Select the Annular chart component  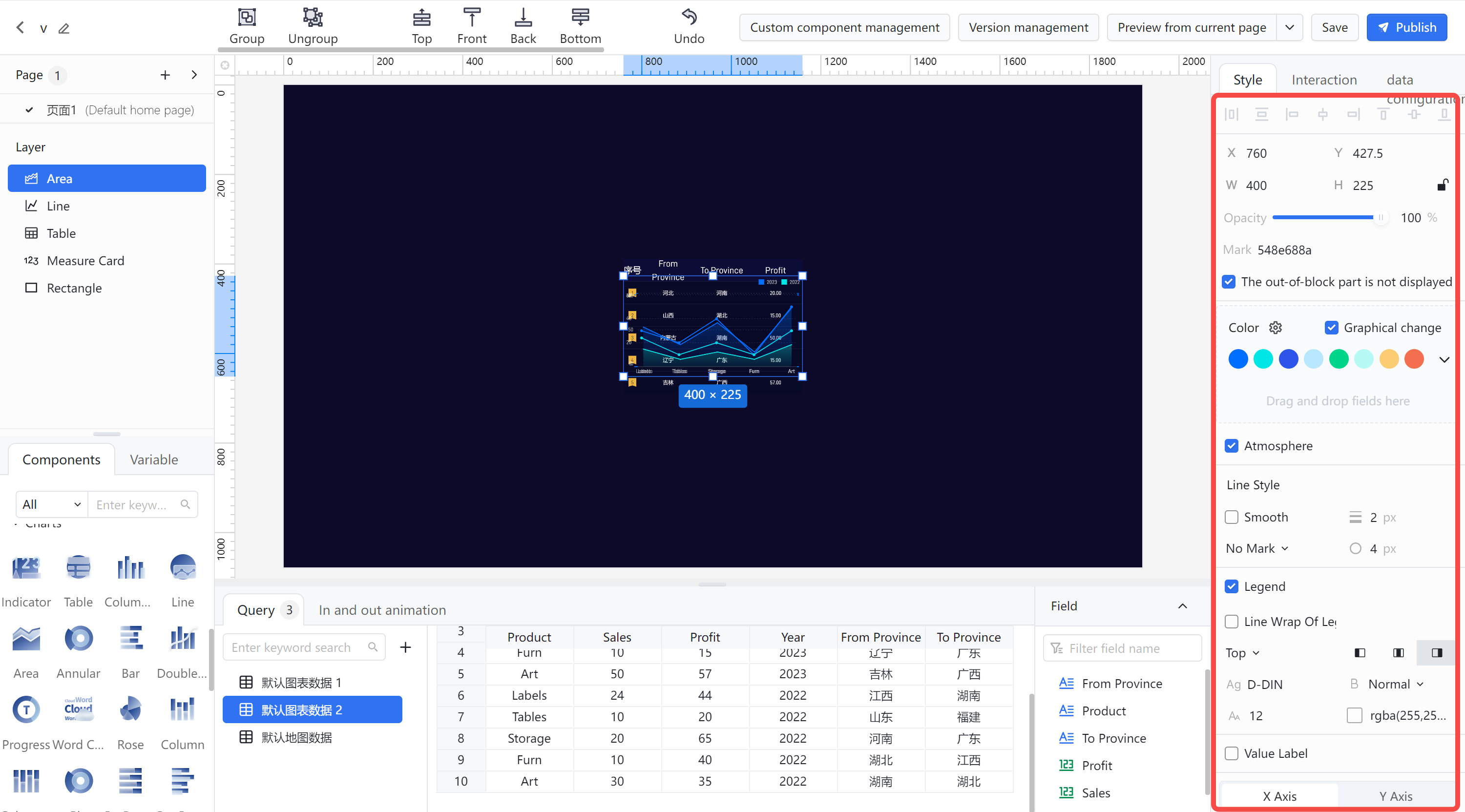[x=79, y=638]
